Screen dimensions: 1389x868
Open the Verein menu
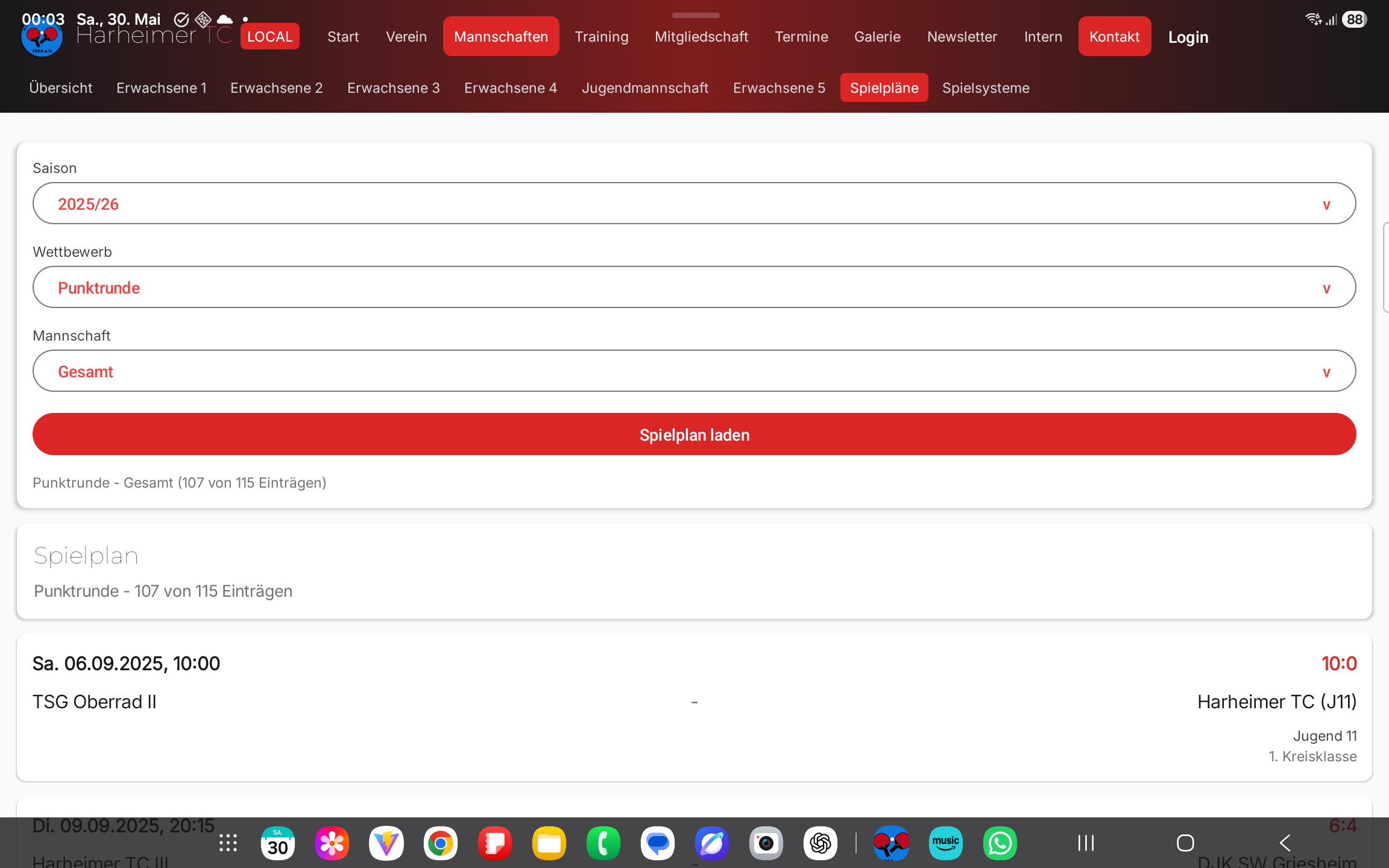point(406,37)
